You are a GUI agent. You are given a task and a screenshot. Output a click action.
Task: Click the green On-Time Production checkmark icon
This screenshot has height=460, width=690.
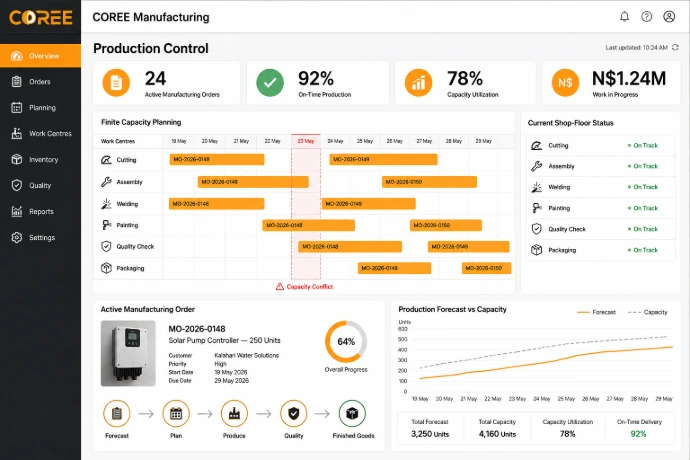270,82
